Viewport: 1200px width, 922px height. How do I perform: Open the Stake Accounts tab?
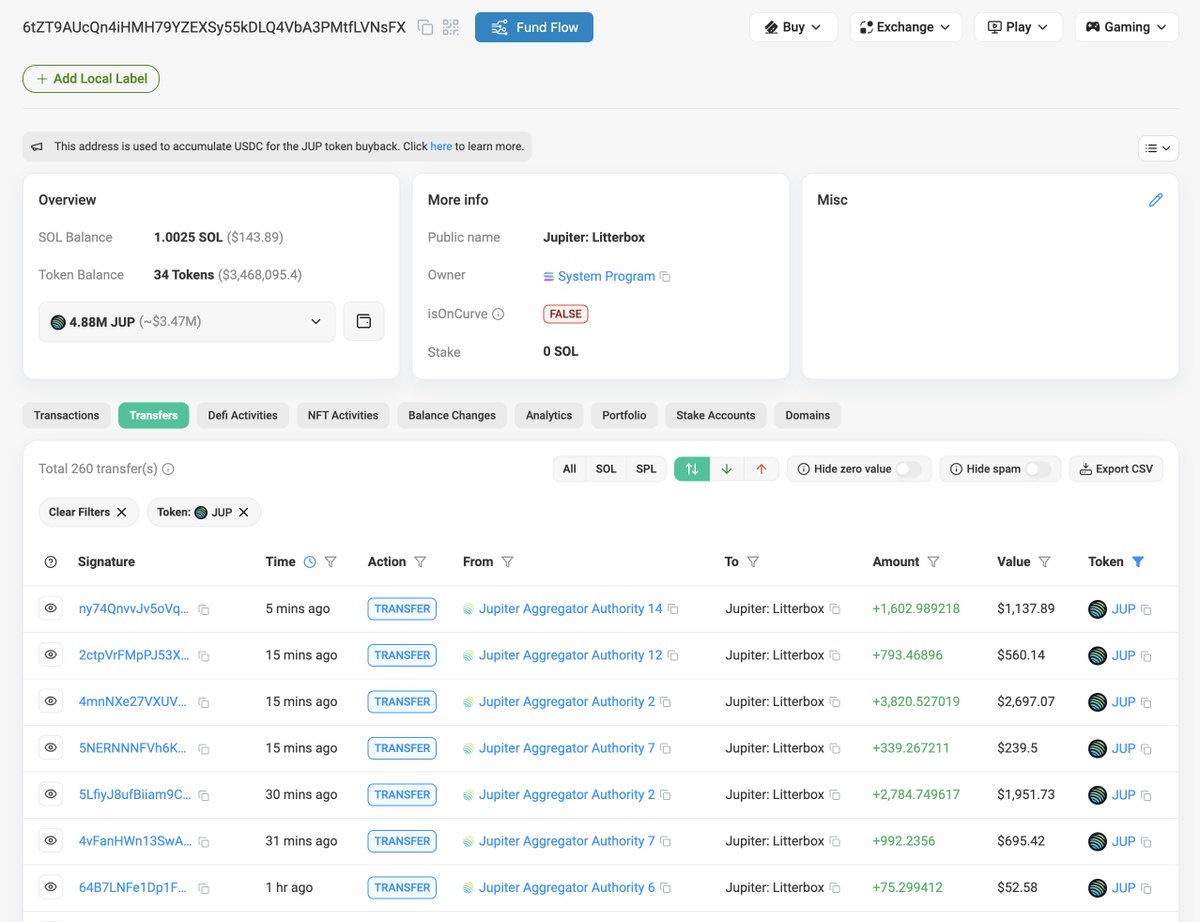716,415
